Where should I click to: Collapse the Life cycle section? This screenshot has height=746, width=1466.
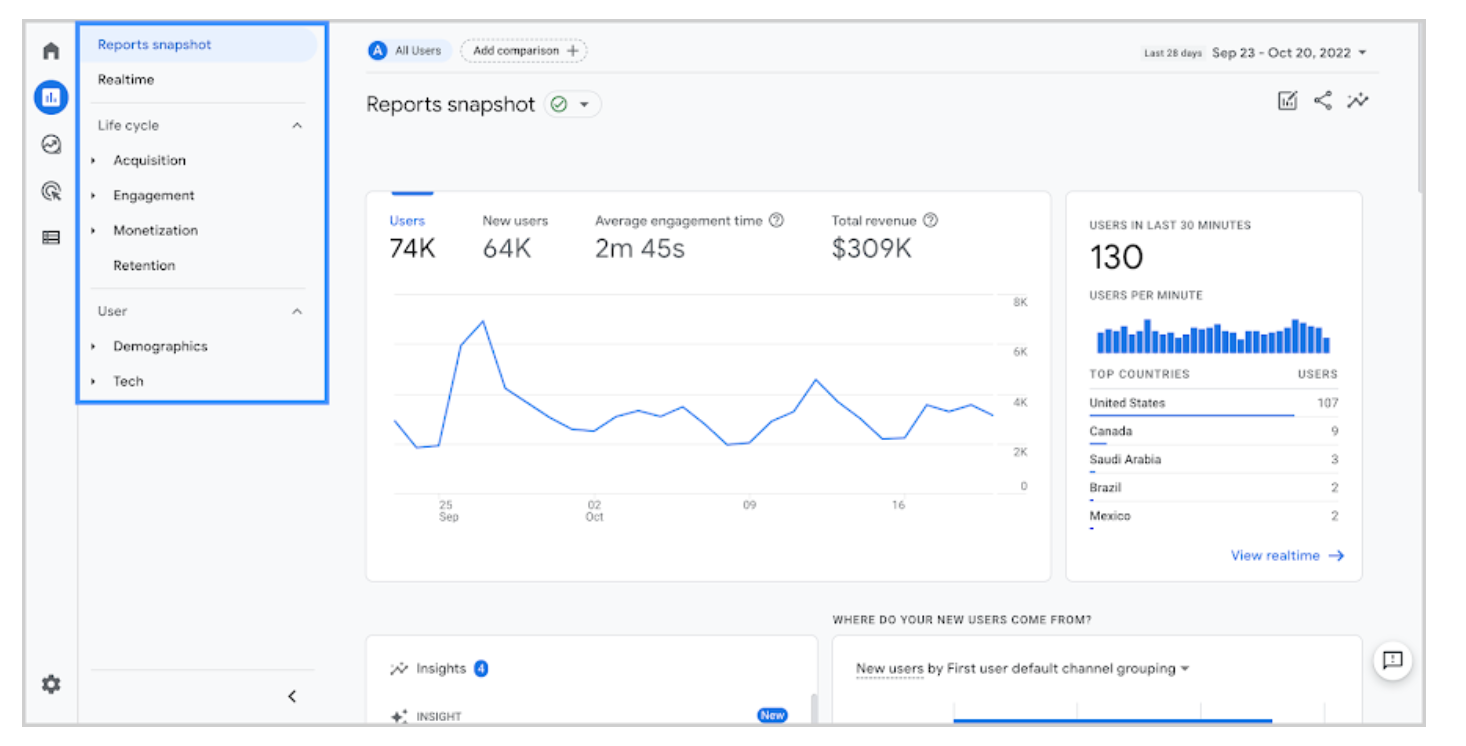[297, 126]
